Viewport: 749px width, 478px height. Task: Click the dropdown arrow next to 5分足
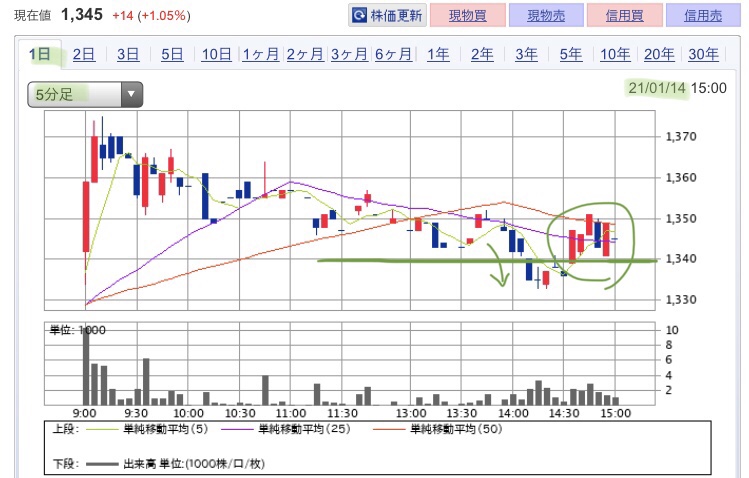tap(132, 94)
